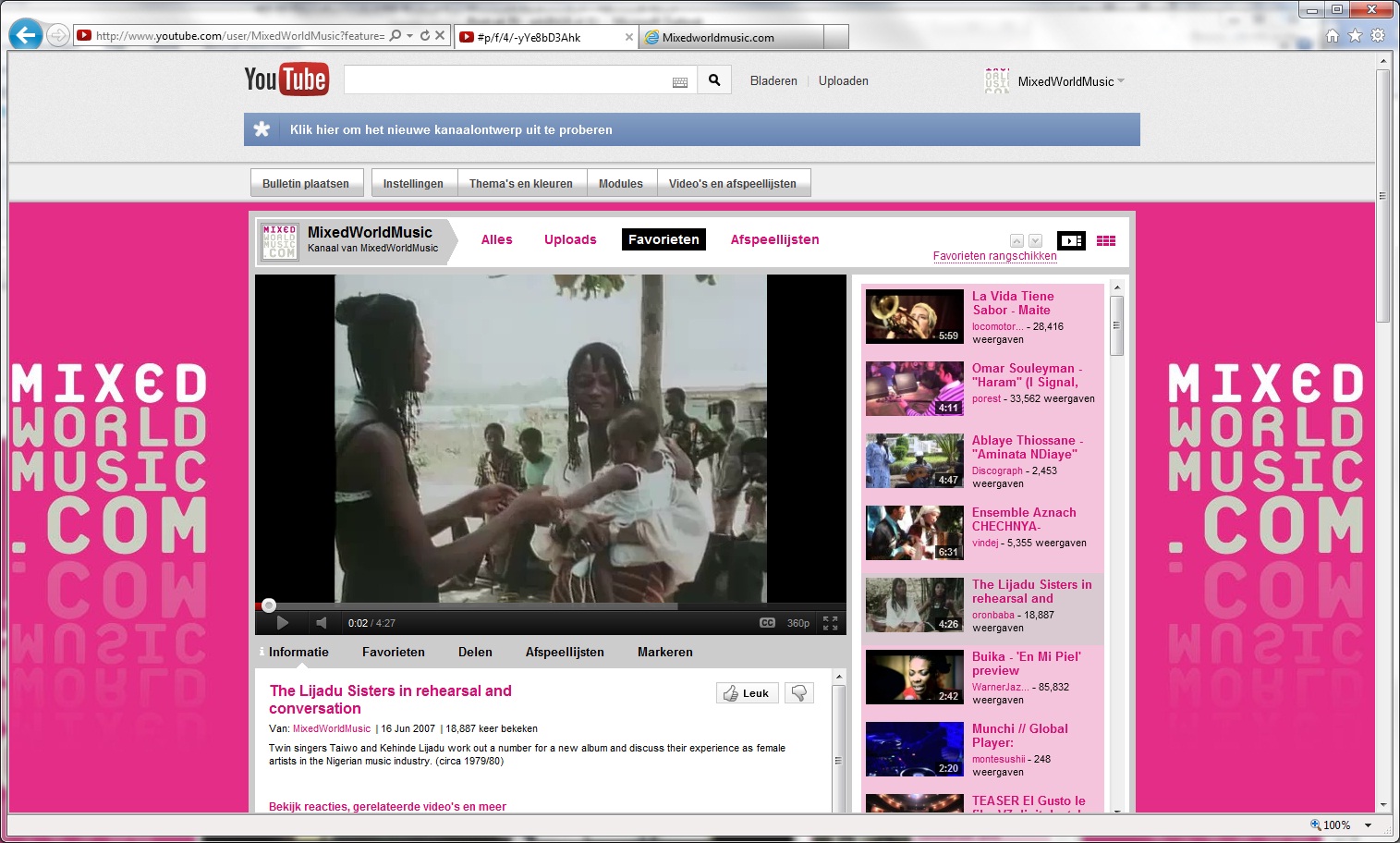Refresh the page using the reload icon
The height and width of the screenshot is (843, 1400).
click(x=425, y=35)
